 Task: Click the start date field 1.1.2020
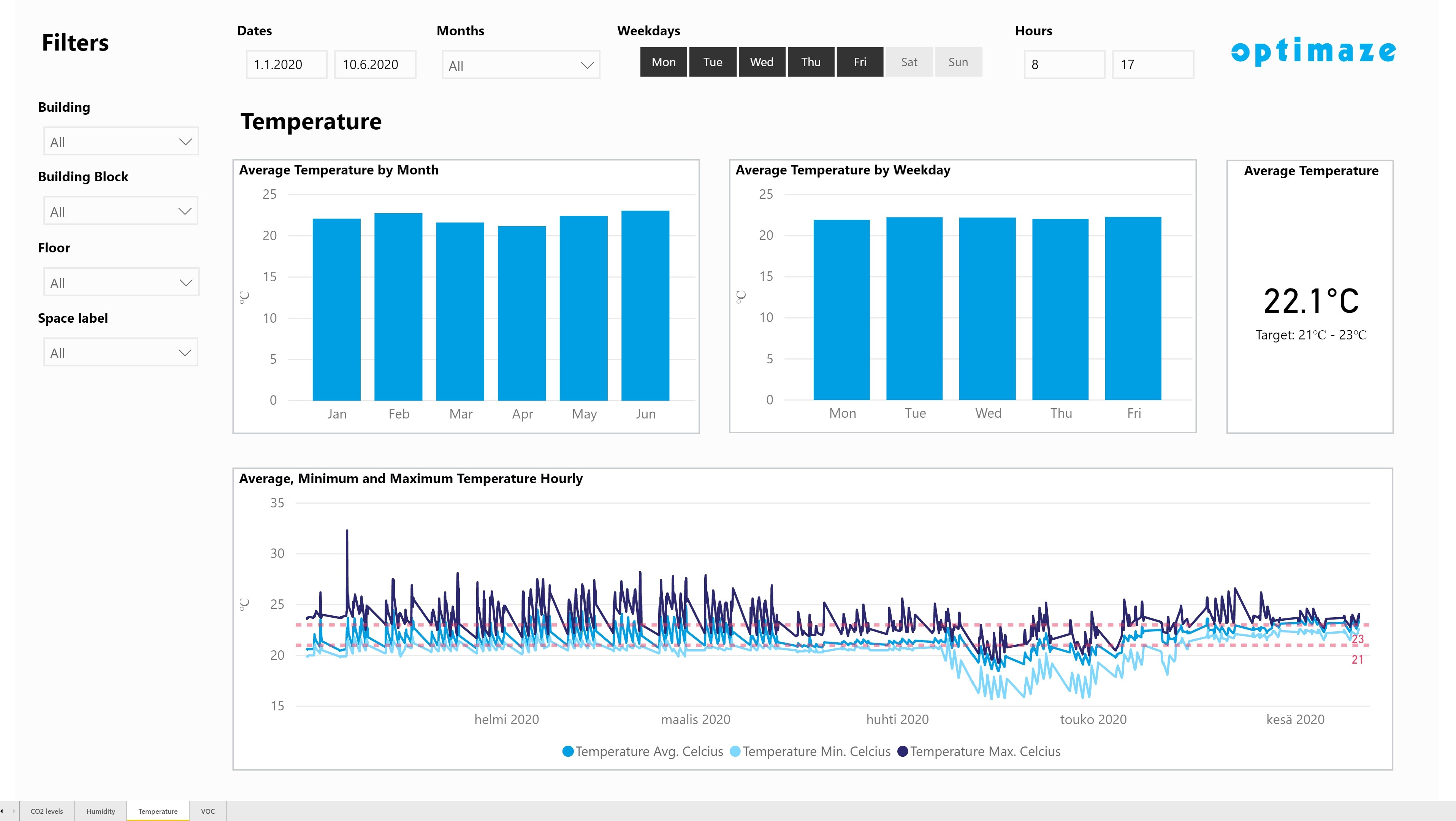pyautogui.click(x=287, y=65)
